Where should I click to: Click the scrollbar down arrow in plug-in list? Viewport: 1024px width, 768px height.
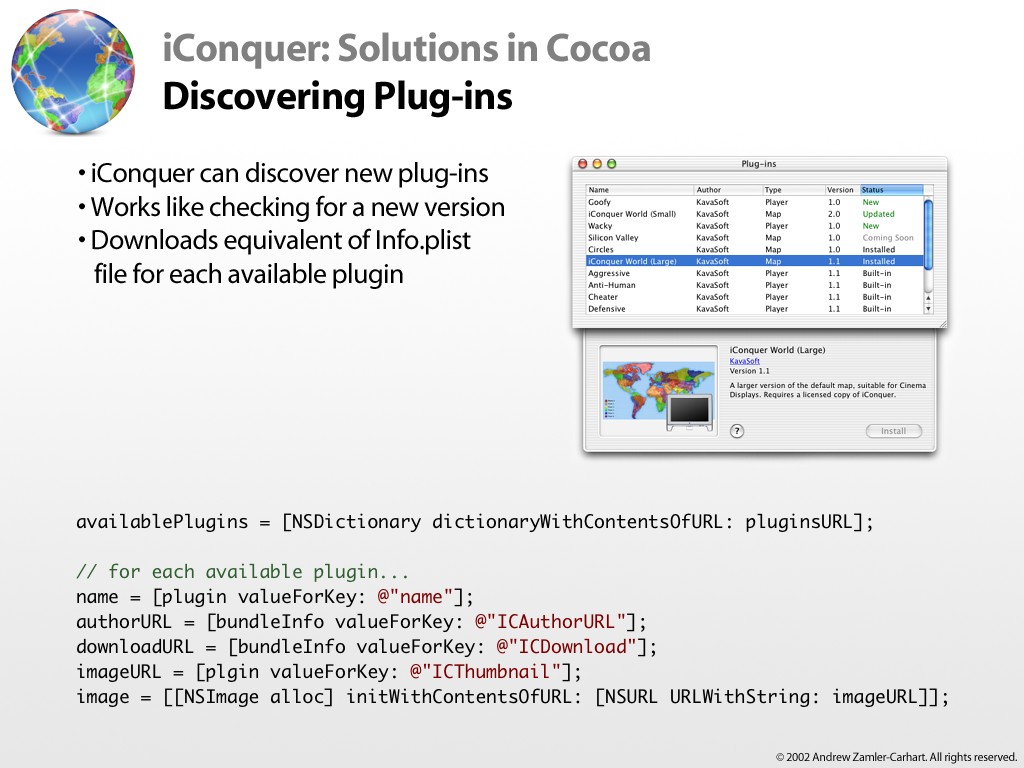[x=928, y=309]
